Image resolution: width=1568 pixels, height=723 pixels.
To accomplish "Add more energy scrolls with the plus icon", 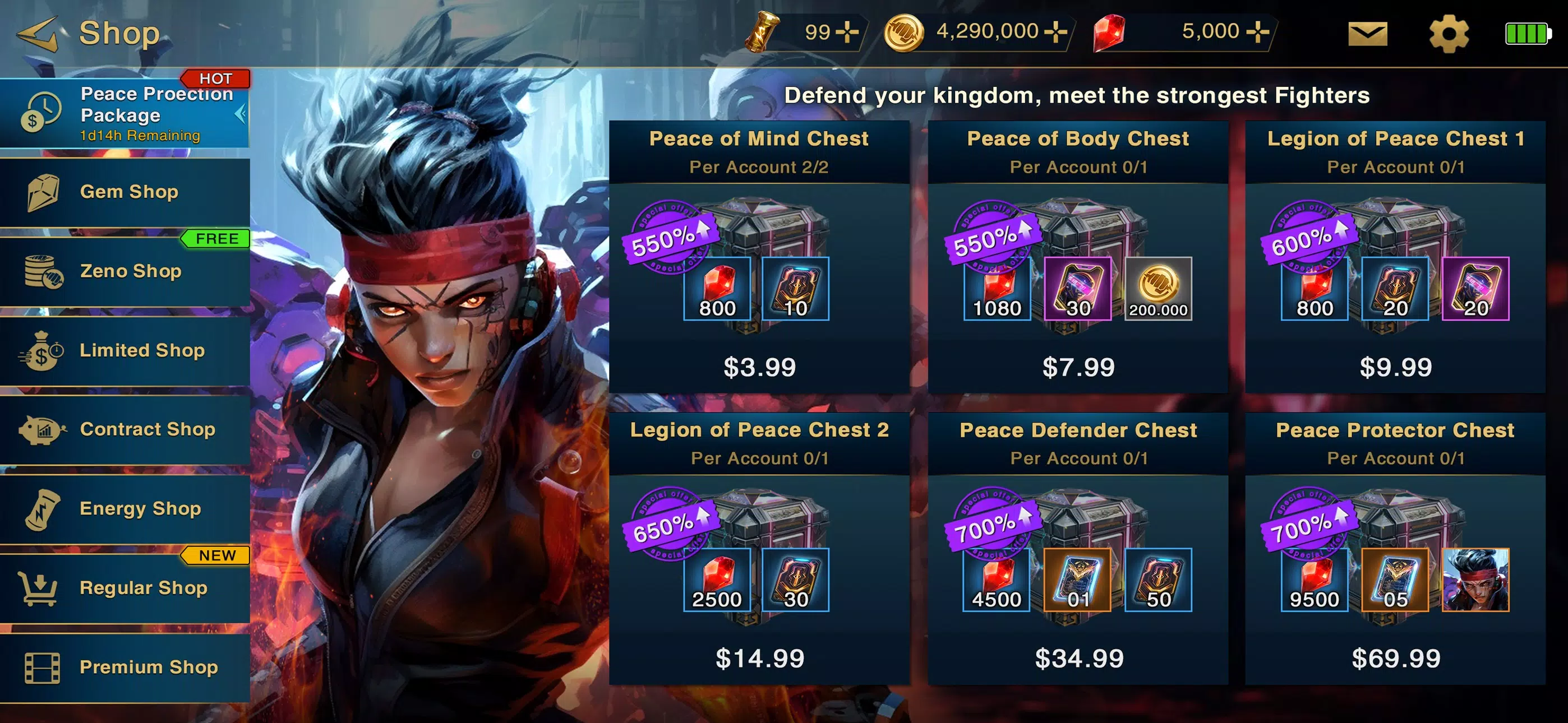I will tap(847, 31).
